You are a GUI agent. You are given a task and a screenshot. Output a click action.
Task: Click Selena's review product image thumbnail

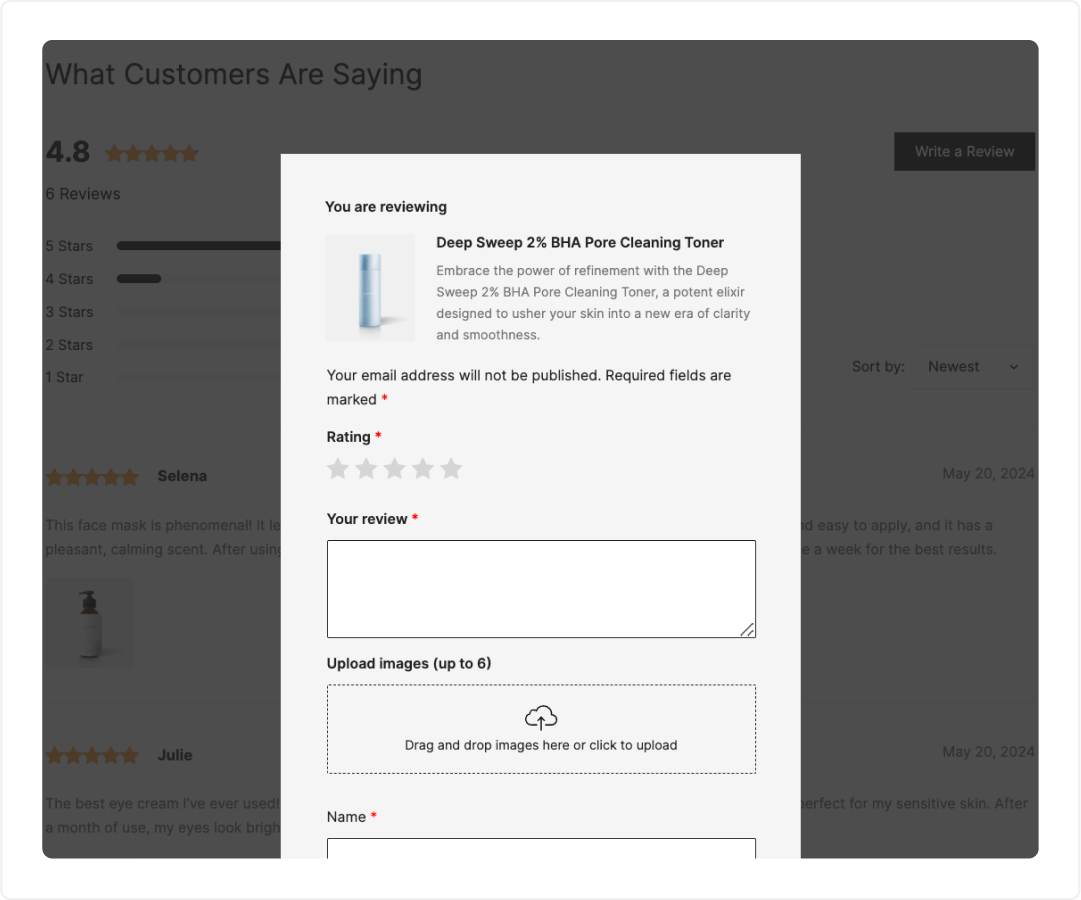click(90, 623)
